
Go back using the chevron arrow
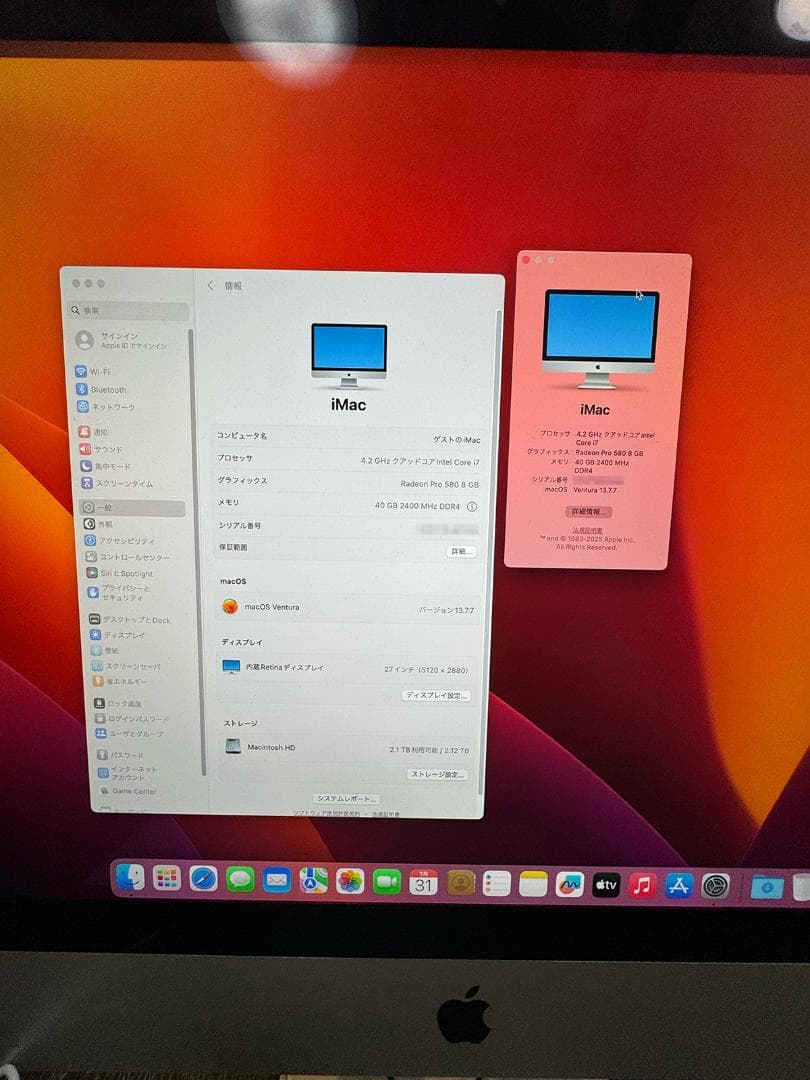point(210,285)
